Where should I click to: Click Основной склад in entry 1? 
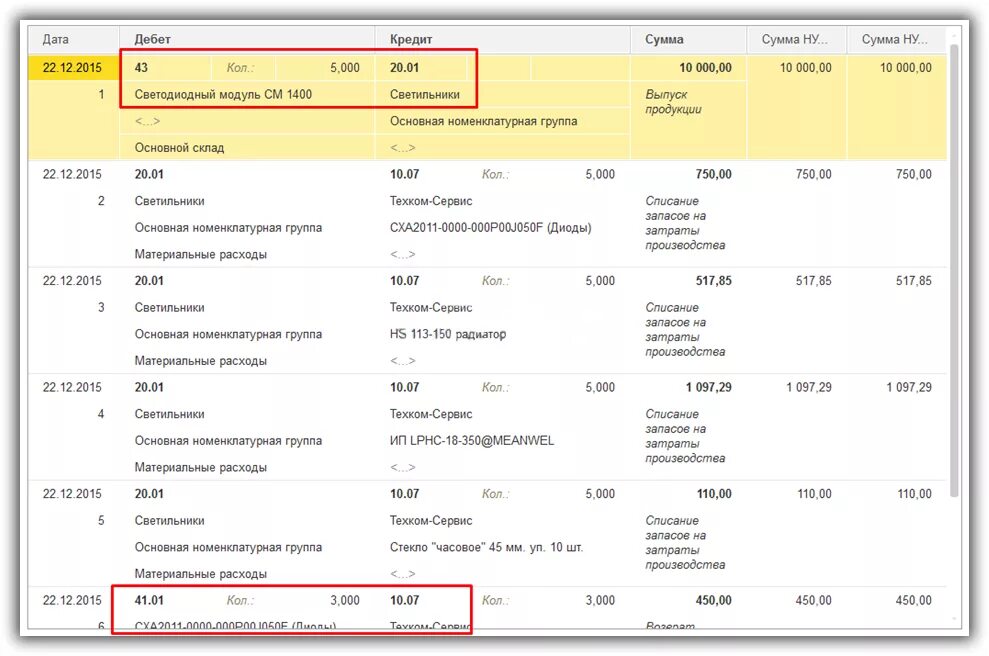(x=179, y=148)
